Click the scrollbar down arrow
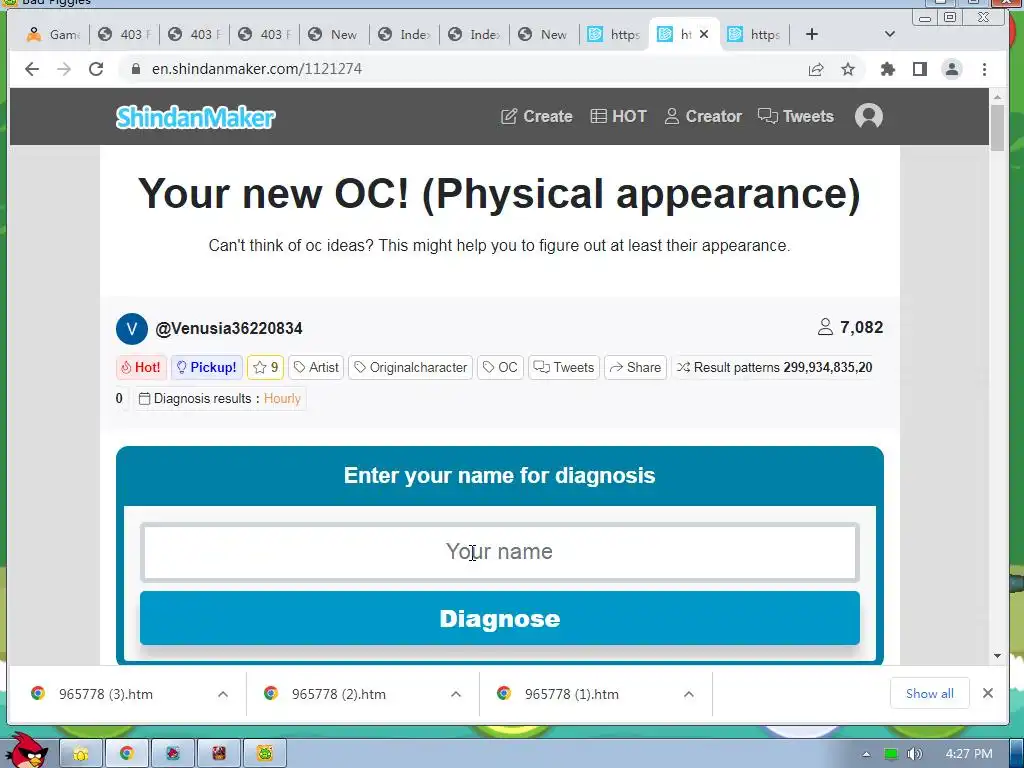The image size is (1024, 768). coord(997,656)
